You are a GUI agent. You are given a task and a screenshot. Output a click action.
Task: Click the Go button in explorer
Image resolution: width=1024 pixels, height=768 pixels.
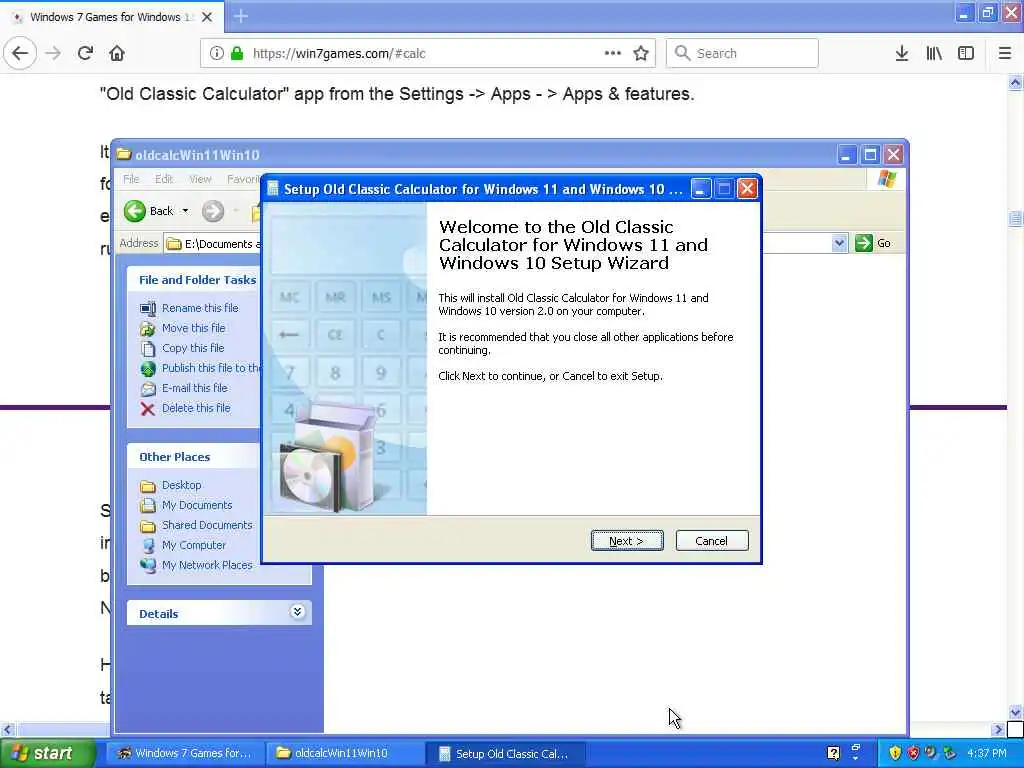(873, 244)
